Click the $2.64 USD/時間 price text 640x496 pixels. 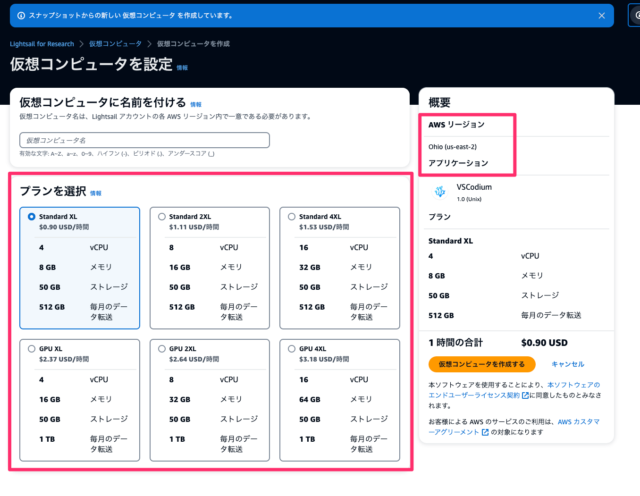pos(194,359)
